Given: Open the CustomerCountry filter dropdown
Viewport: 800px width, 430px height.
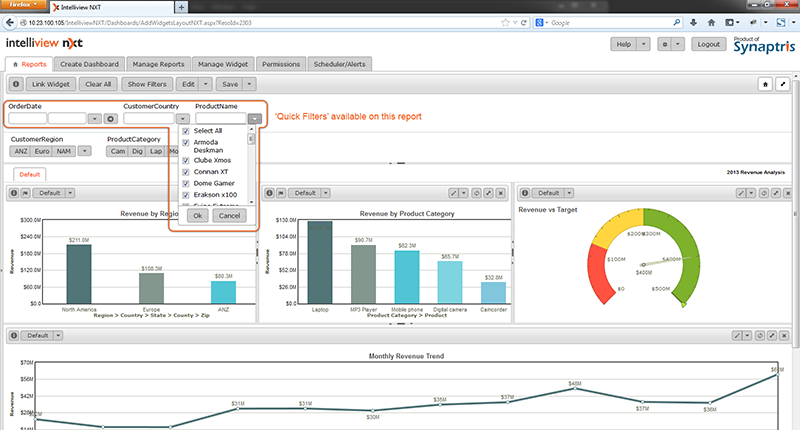Looking at the screenshot, I should 182,118.
